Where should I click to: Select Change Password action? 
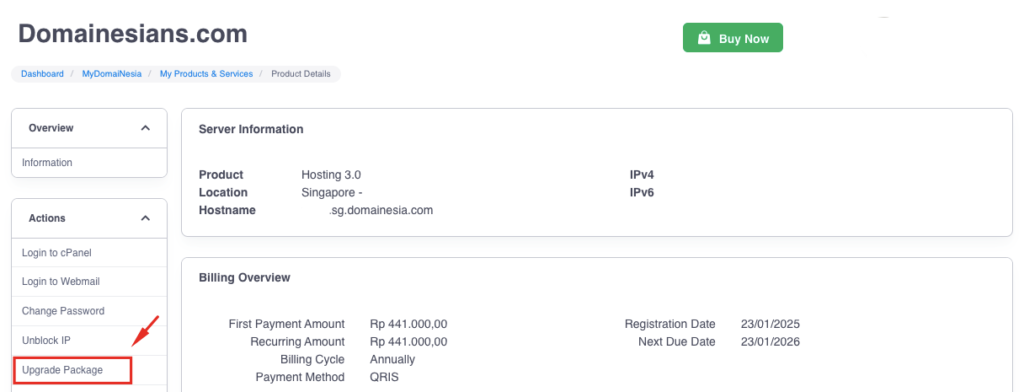pyautogui.click(x=89, y=311)
